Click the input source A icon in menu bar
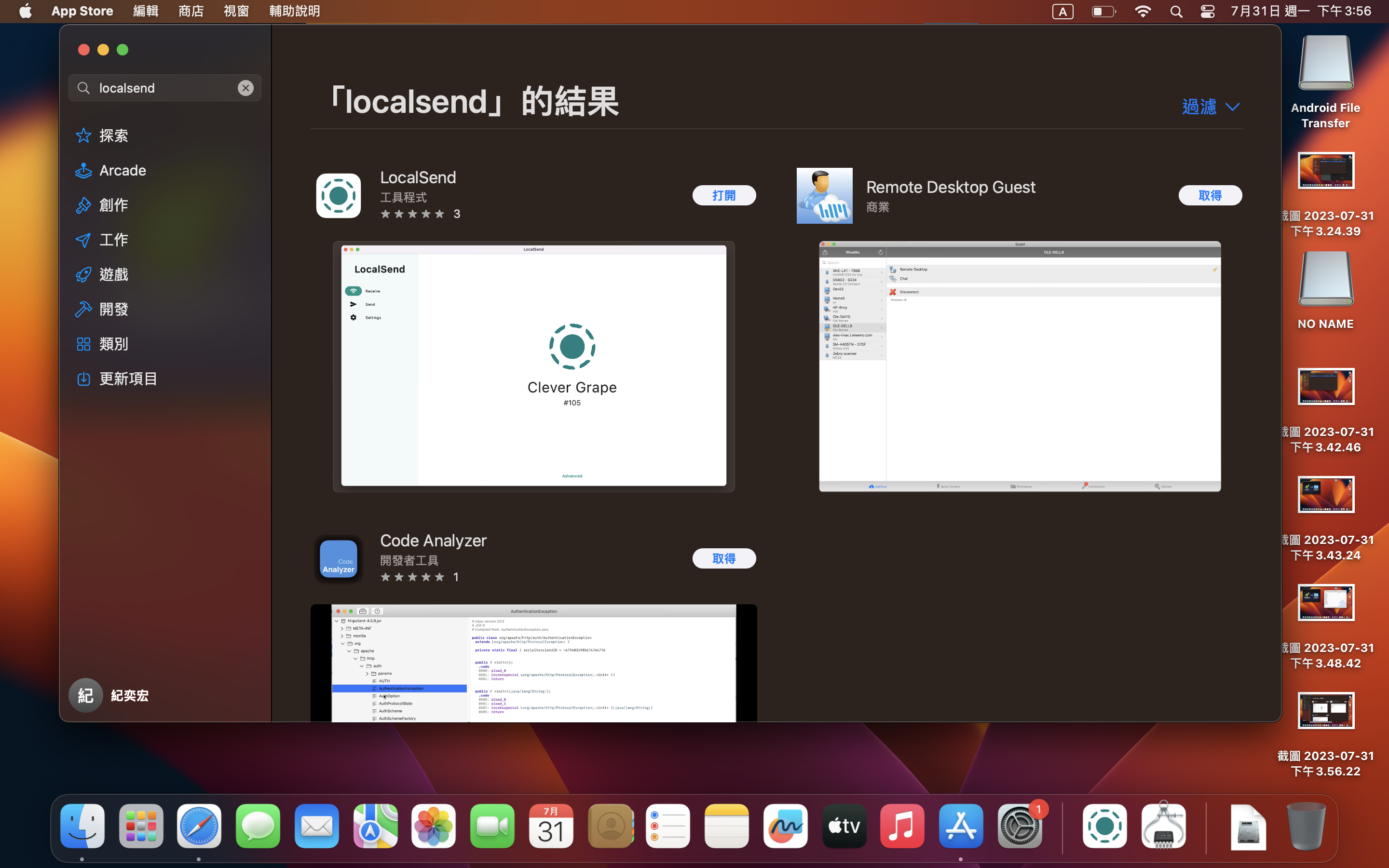The height and width of the screenshot is (868, 1389). [x=1062, y=12]
